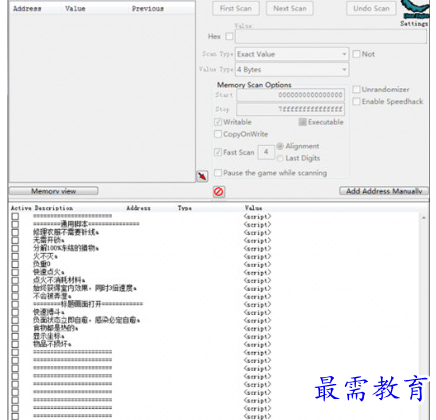Screen dimensions: 436x420
Task: Select the 负面状态立即自愈 row text
Action: pyautogui.click(x=86, y=320)
